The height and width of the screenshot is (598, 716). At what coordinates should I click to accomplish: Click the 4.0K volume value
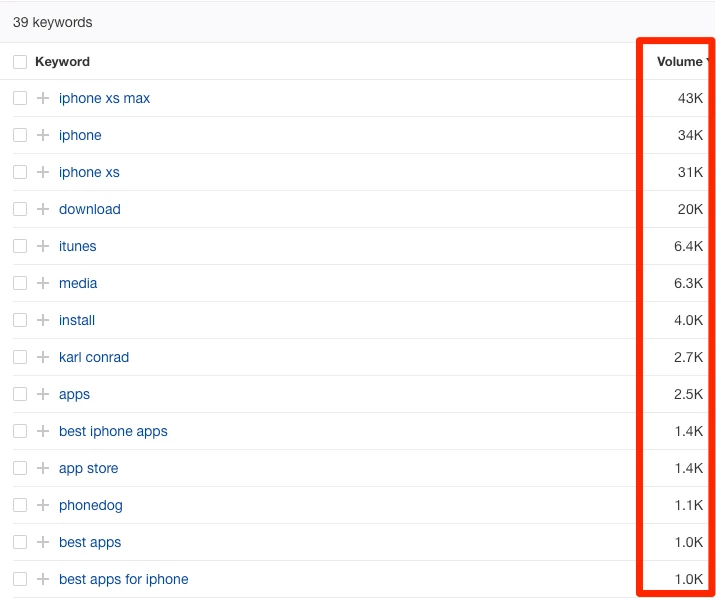click(689, 320)
